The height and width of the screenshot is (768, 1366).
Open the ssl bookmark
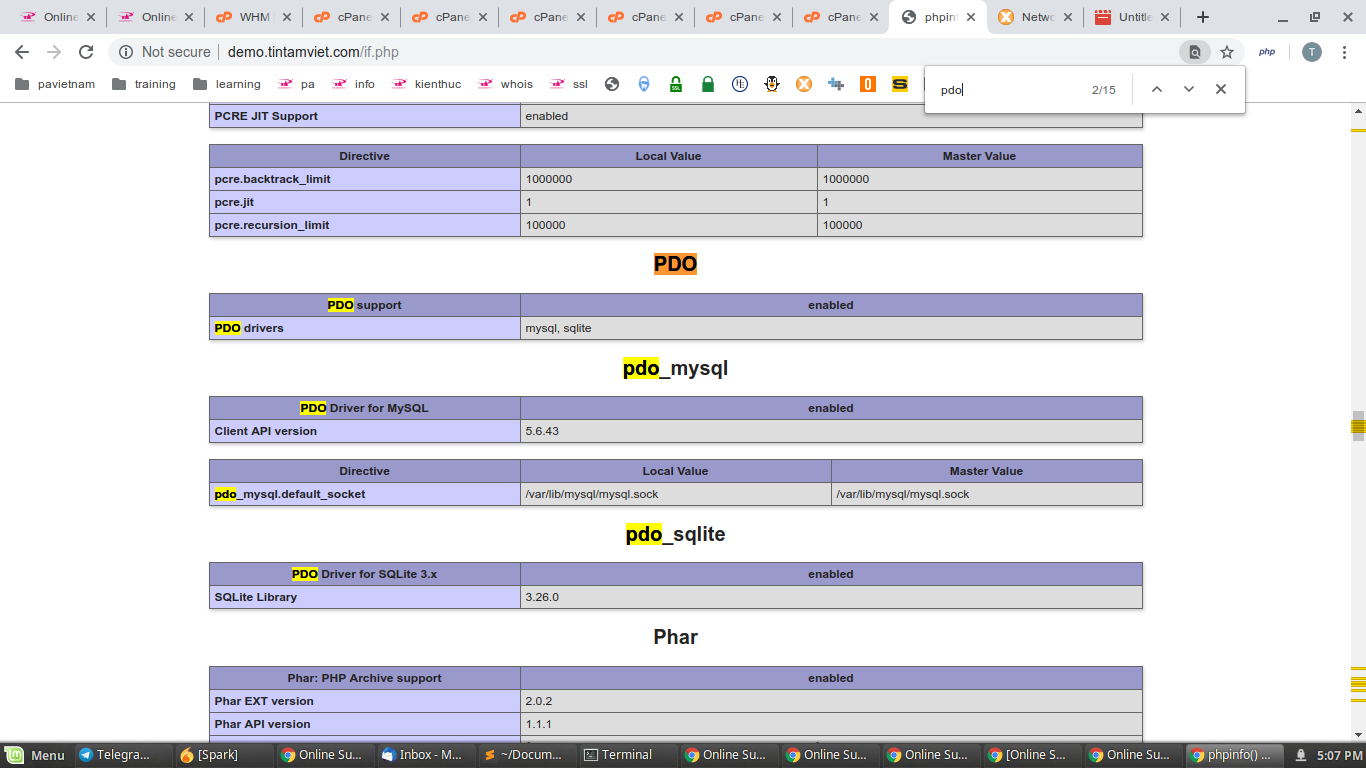click(569, 84)
